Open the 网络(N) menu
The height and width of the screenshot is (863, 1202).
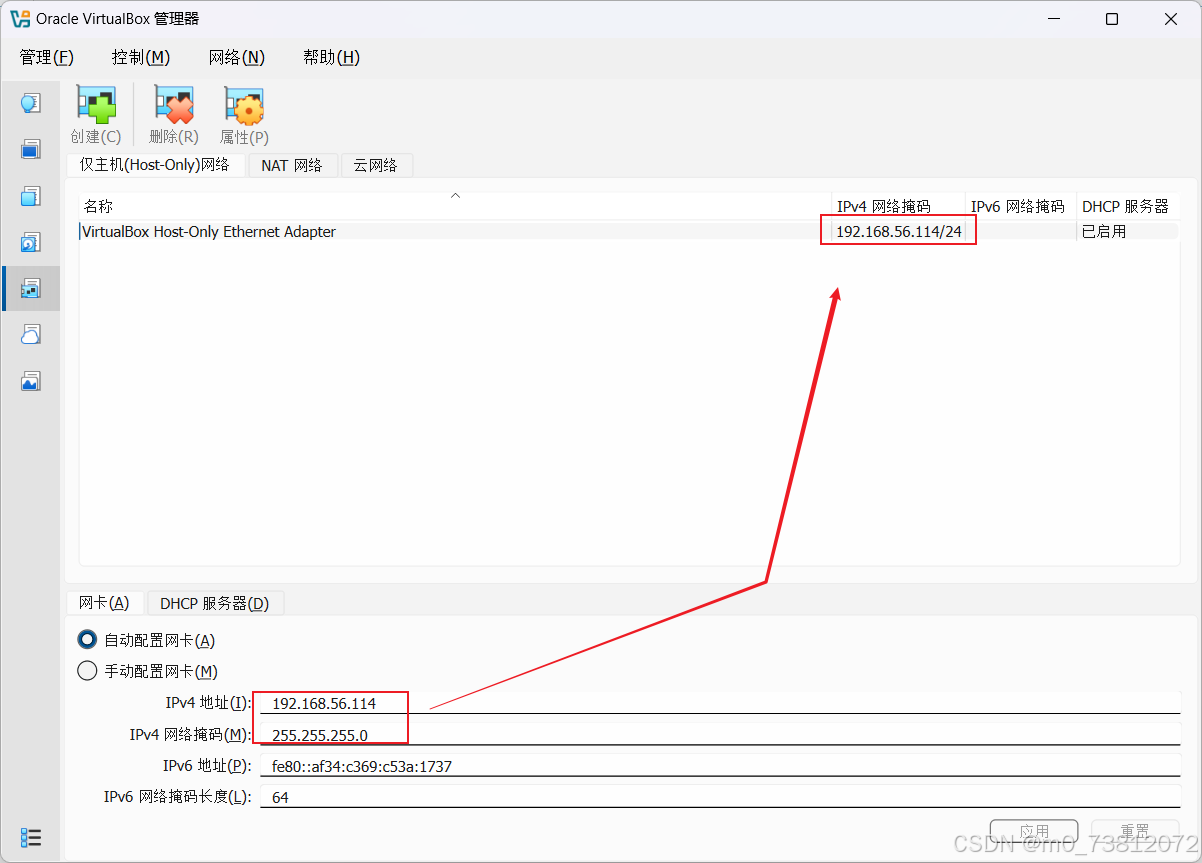(x=237, y=57)
